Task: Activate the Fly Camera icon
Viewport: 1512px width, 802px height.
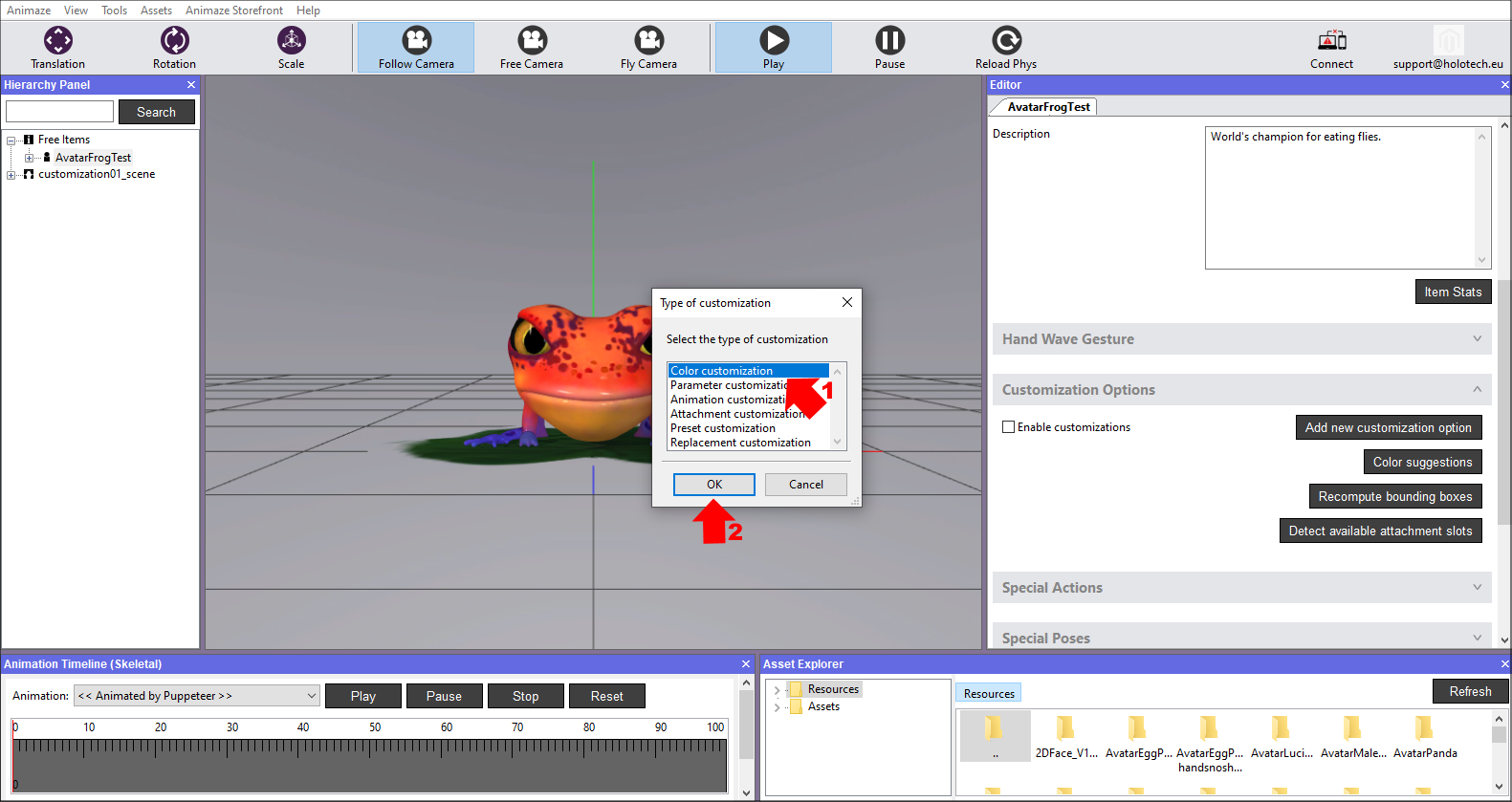Action: (648, 41)
